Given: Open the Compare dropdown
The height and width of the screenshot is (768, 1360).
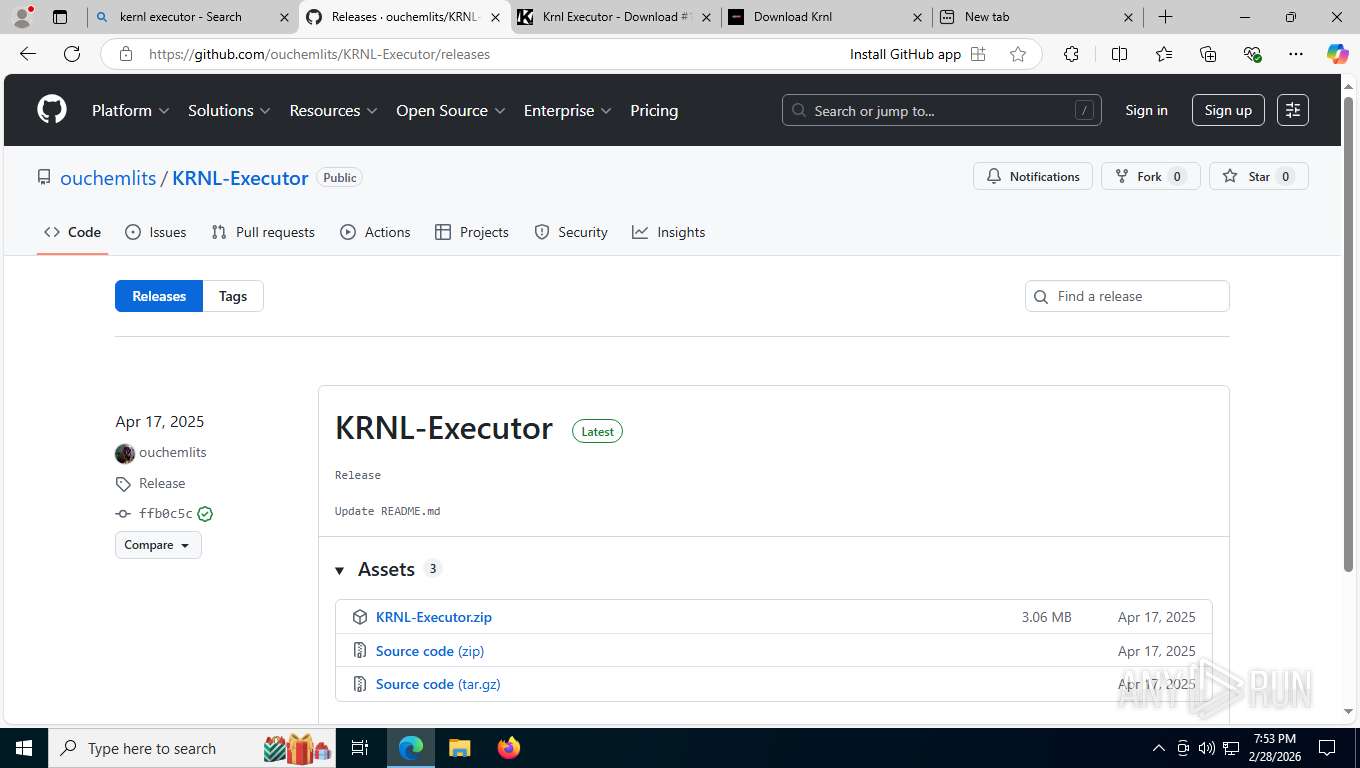Looking at the screenshot, I should click(x=158, y=545).
